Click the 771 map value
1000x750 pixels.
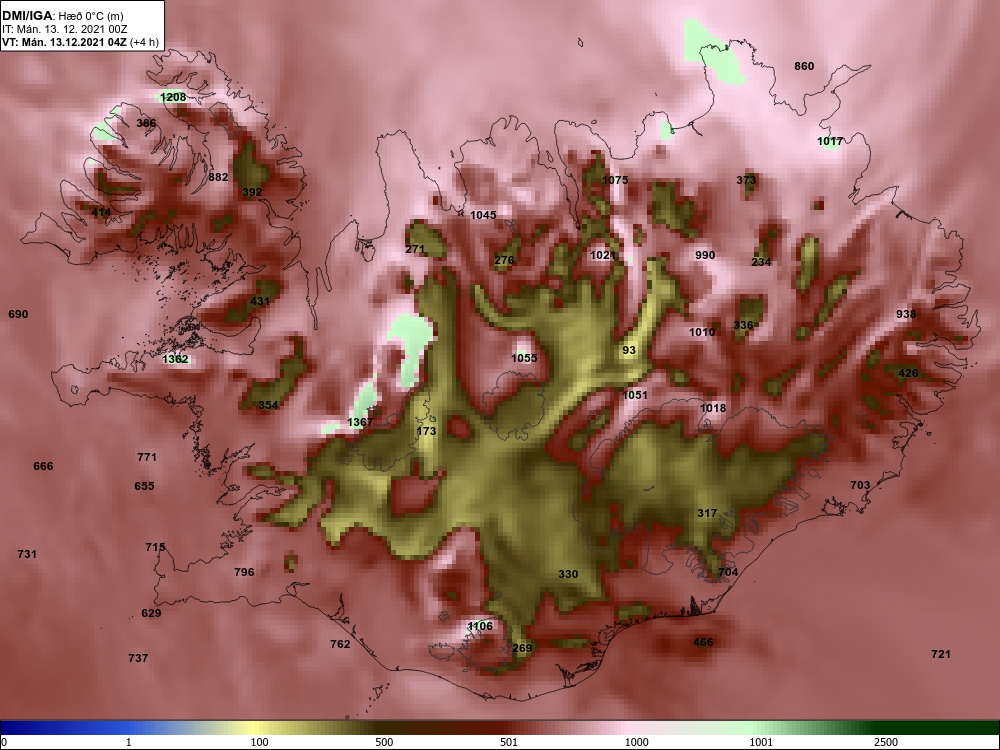click(147, 457)
